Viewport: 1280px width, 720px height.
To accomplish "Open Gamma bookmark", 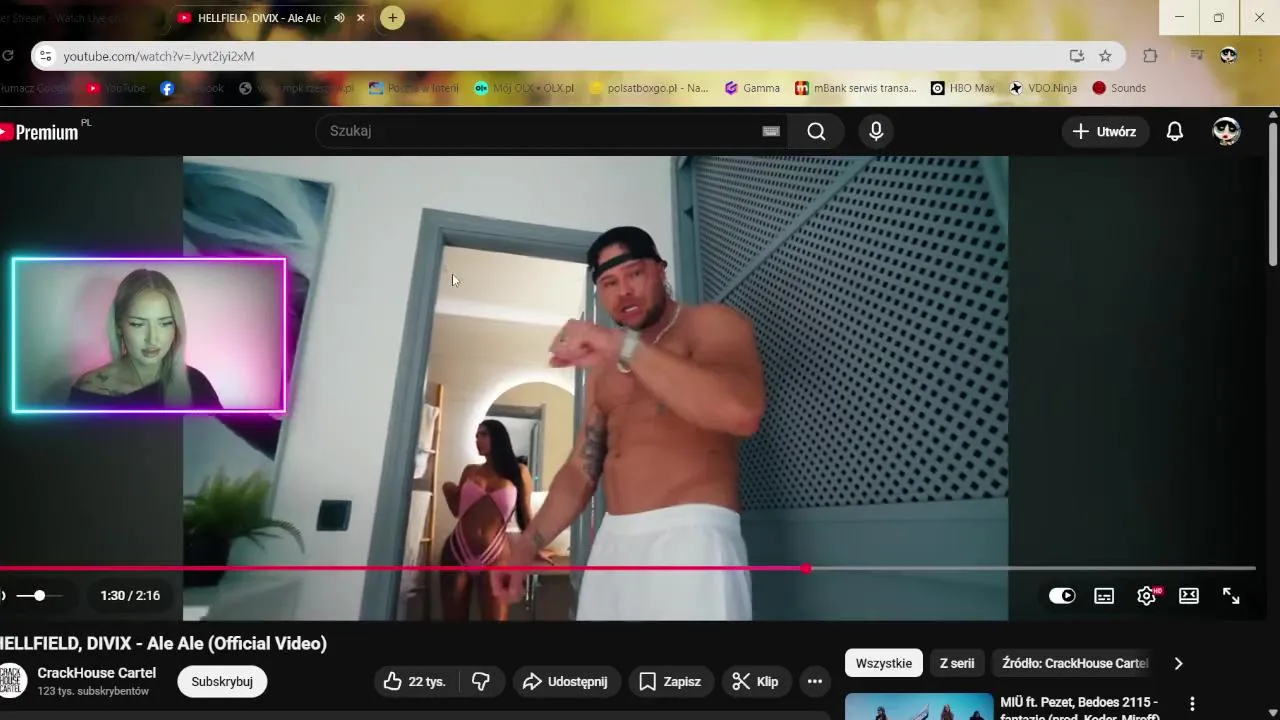I will [x=752, y=88].
